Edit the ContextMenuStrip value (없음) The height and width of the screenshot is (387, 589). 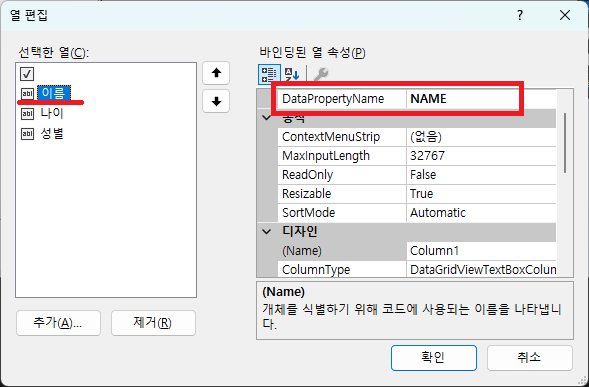[481, 137]
